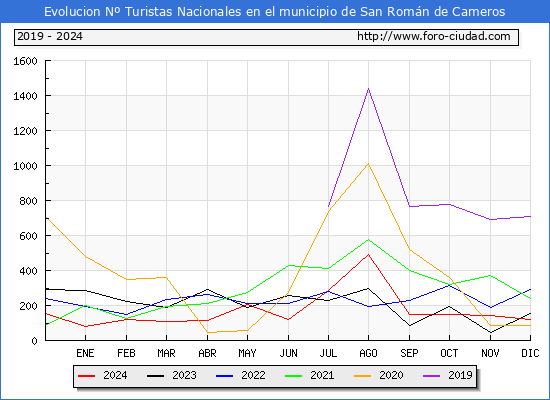Click the ABR month axis label
The height and width of the screenshot is (400, 550).
[207, 353]
